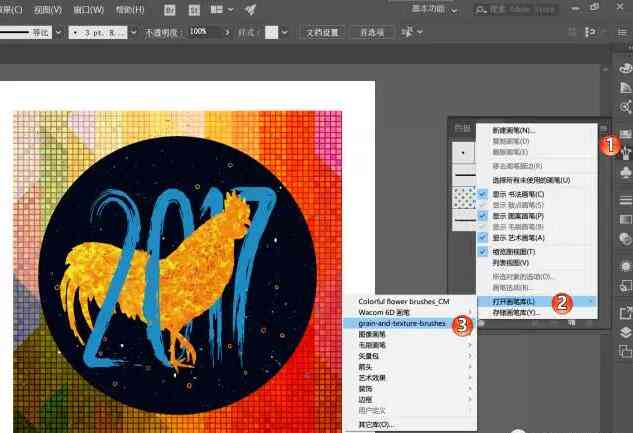Screen dimensions: 633x433
Task: Click the Brushes panel flyout menu icon
Action: [604, 128]
